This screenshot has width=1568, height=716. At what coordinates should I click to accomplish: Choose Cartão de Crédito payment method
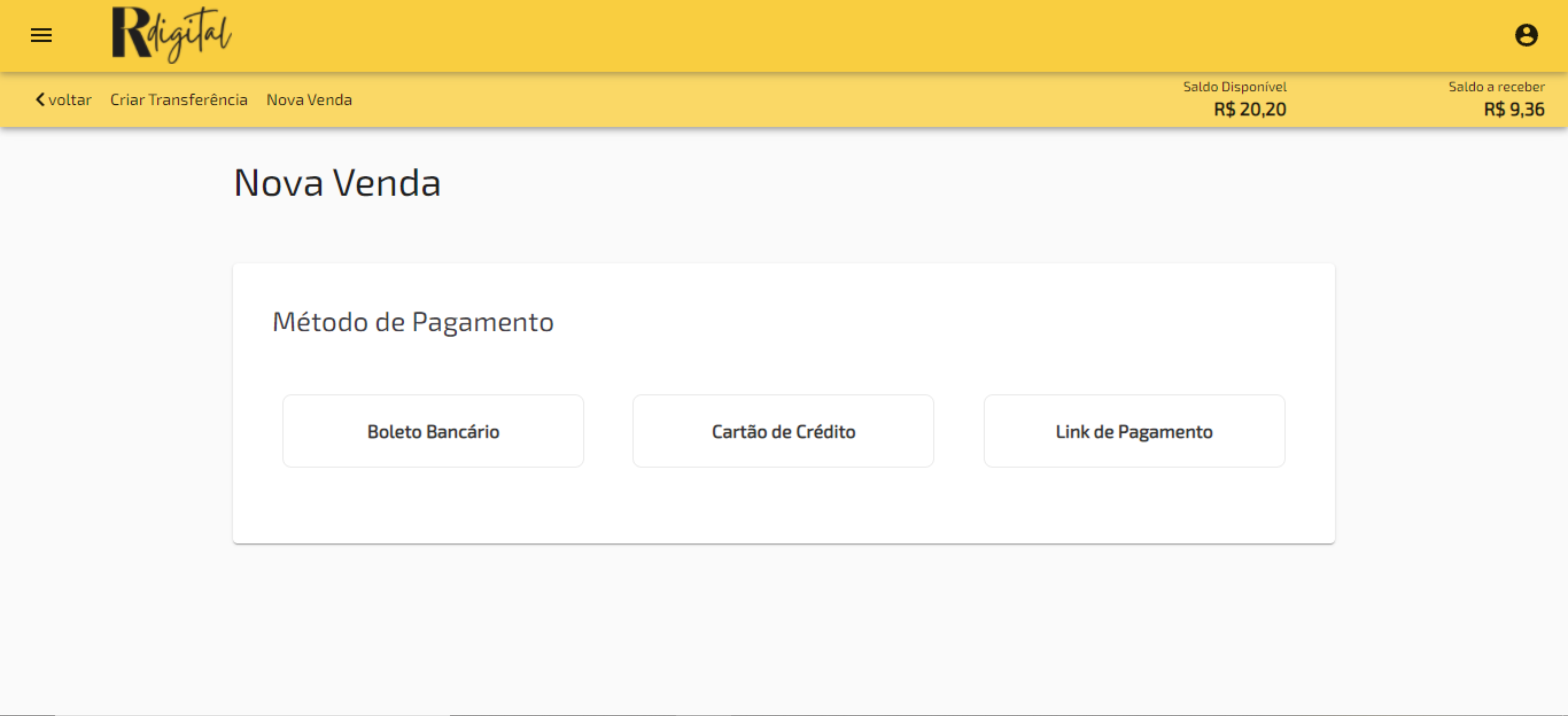pos(783,431)
